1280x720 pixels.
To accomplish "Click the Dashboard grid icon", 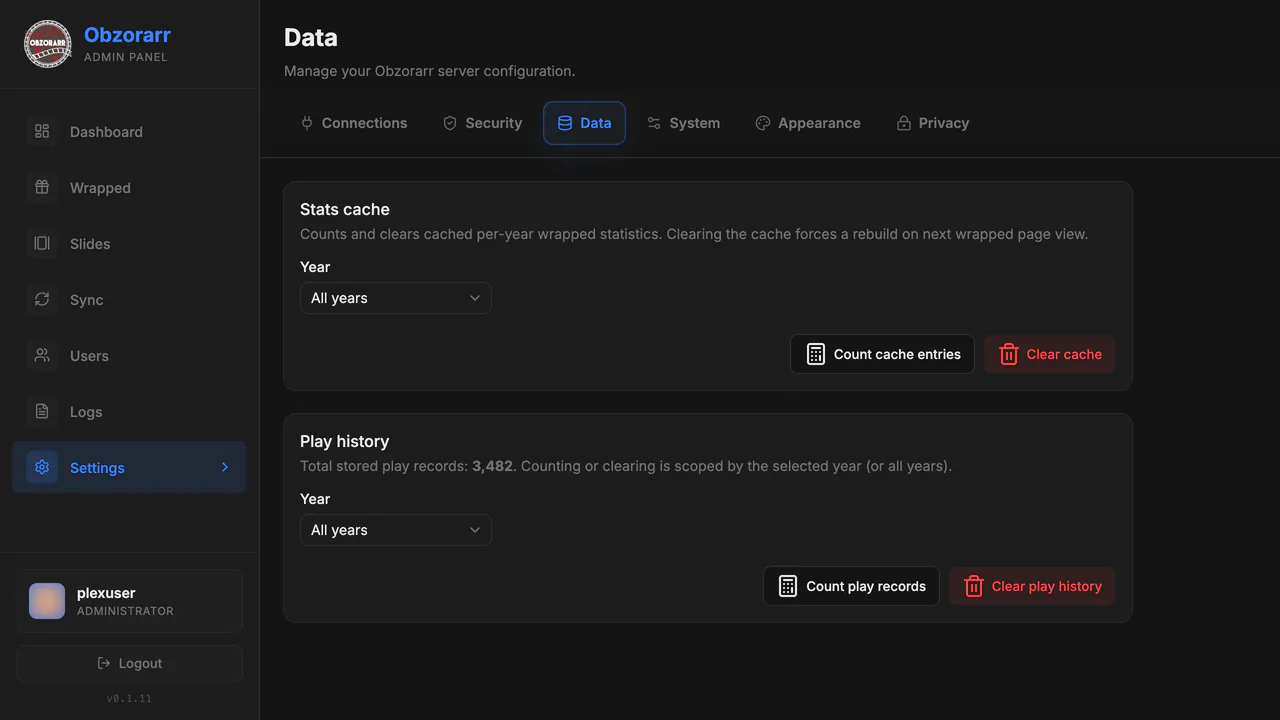I will coord(42,131).
